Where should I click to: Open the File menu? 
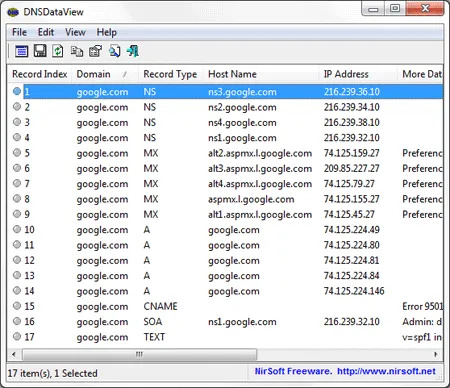[x=19, y=32]
